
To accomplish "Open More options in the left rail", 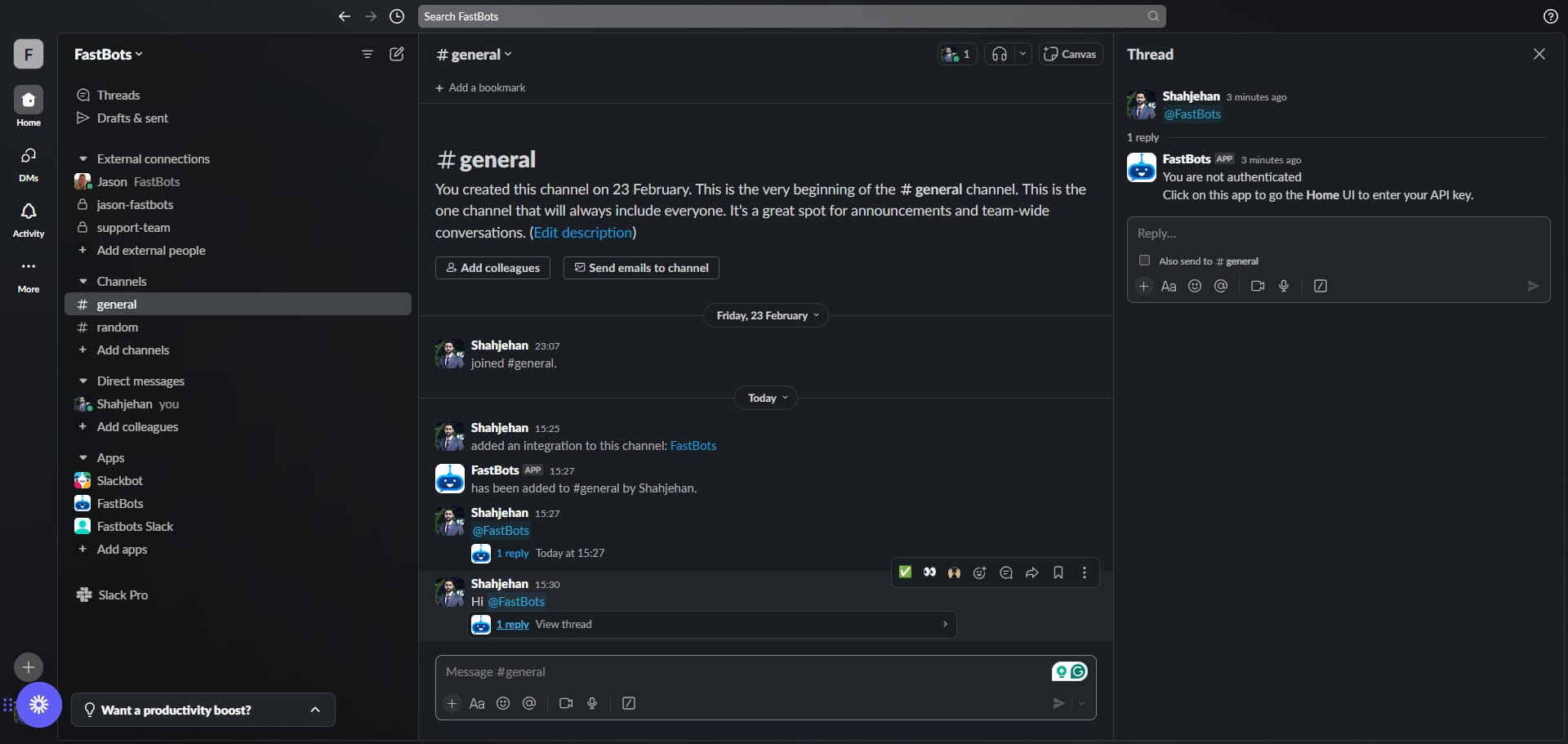I will [29, 274].
